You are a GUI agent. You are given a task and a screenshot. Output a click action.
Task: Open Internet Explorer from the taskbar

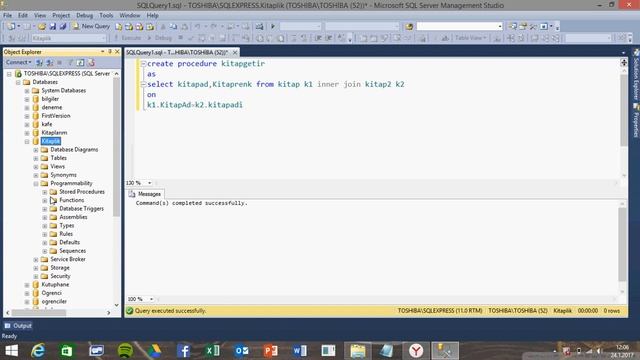tap(38, 351)
